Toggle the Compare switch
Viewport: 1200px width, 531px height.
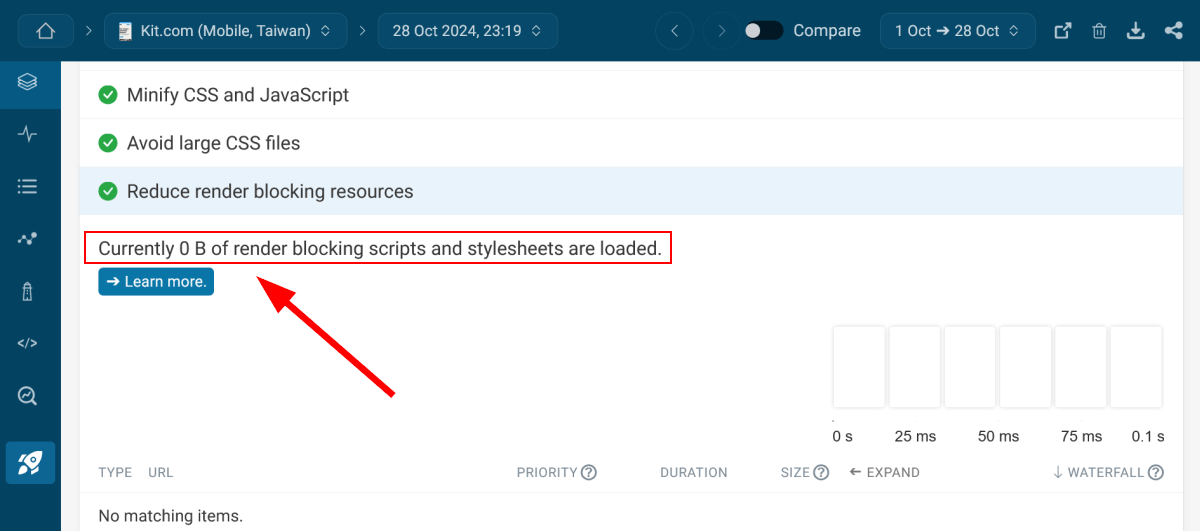pyautogui.click(x=764, y=31)
